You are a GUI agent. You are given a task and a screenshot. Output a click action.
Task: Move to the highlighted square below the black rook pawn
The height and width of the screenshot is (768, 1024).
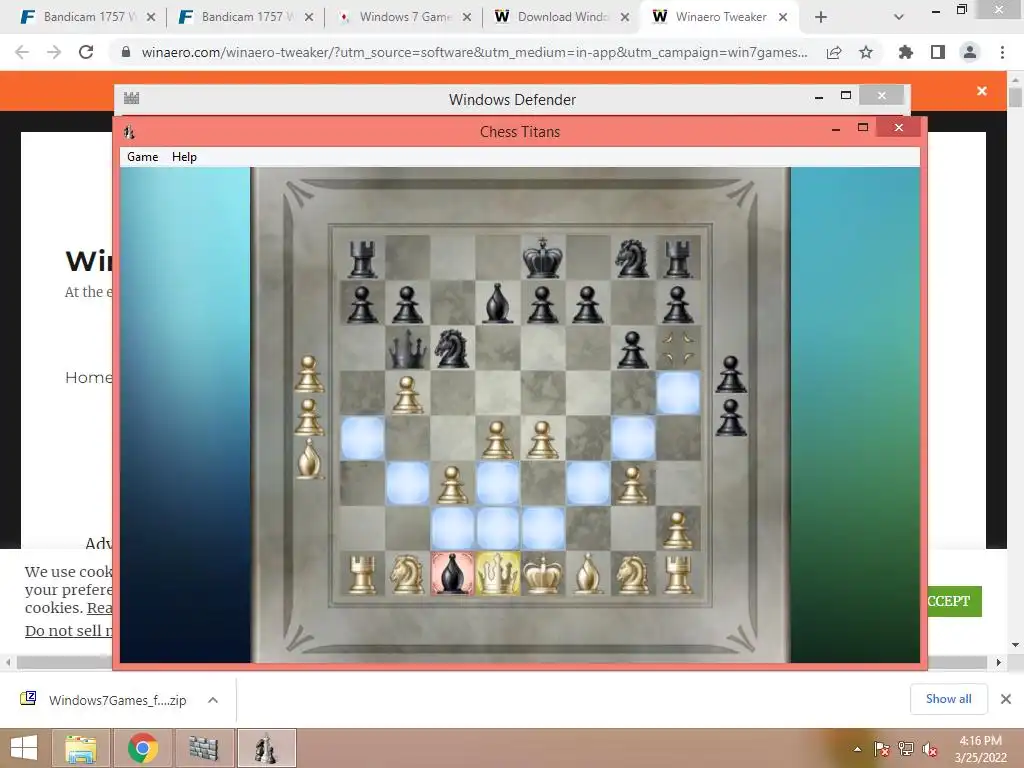pos(678,393)
